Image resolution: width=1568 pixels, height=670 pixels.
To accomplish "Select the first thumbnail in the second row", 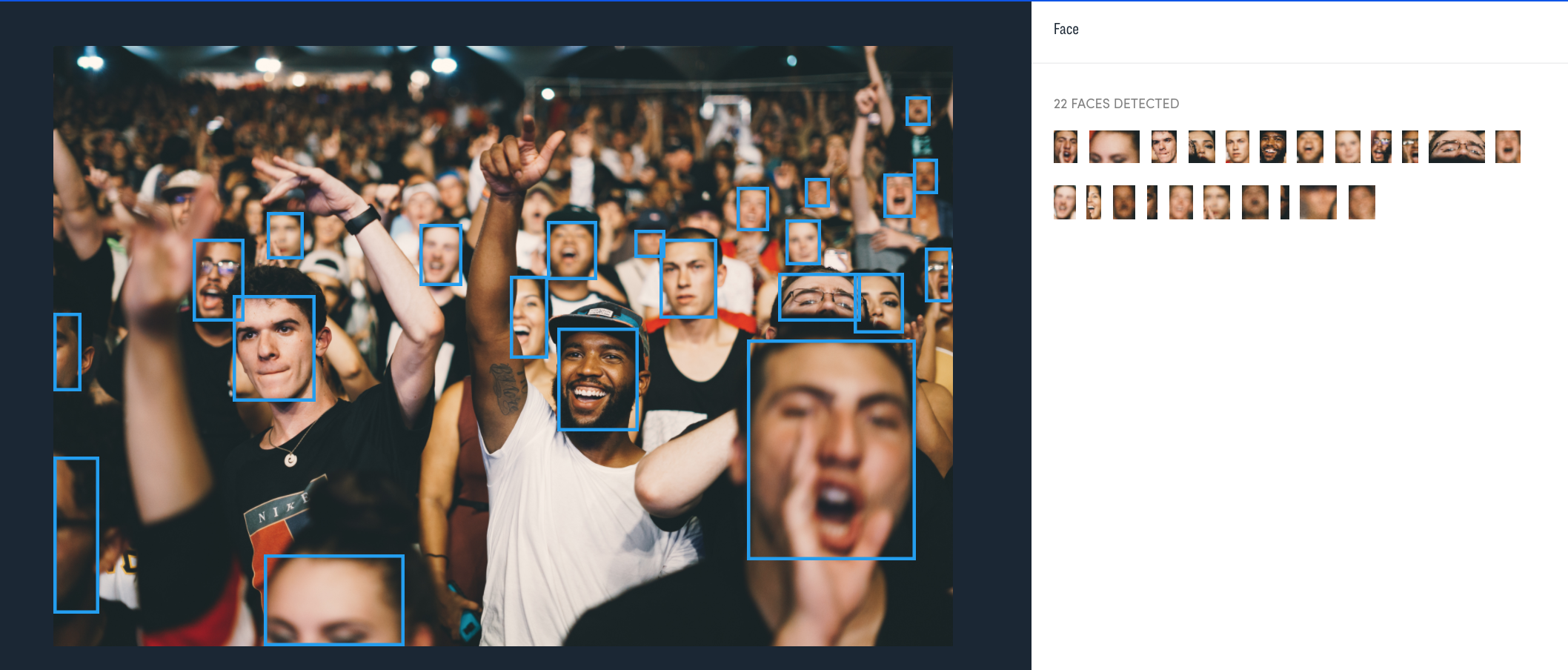I will click(x=1065, y=202).
